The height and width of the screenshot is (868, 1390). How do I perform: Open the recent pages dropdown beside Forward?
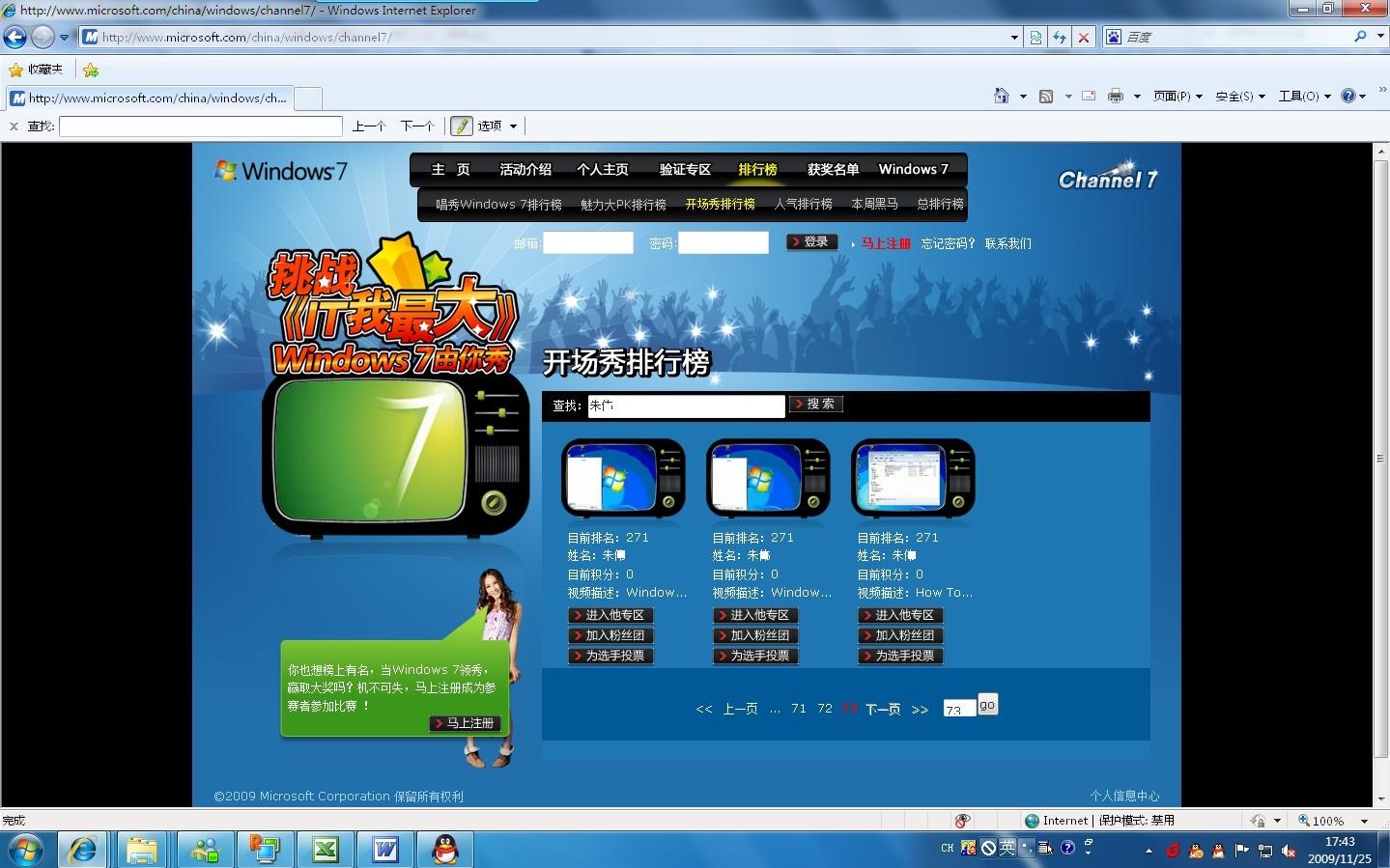(x=65, y=38)
